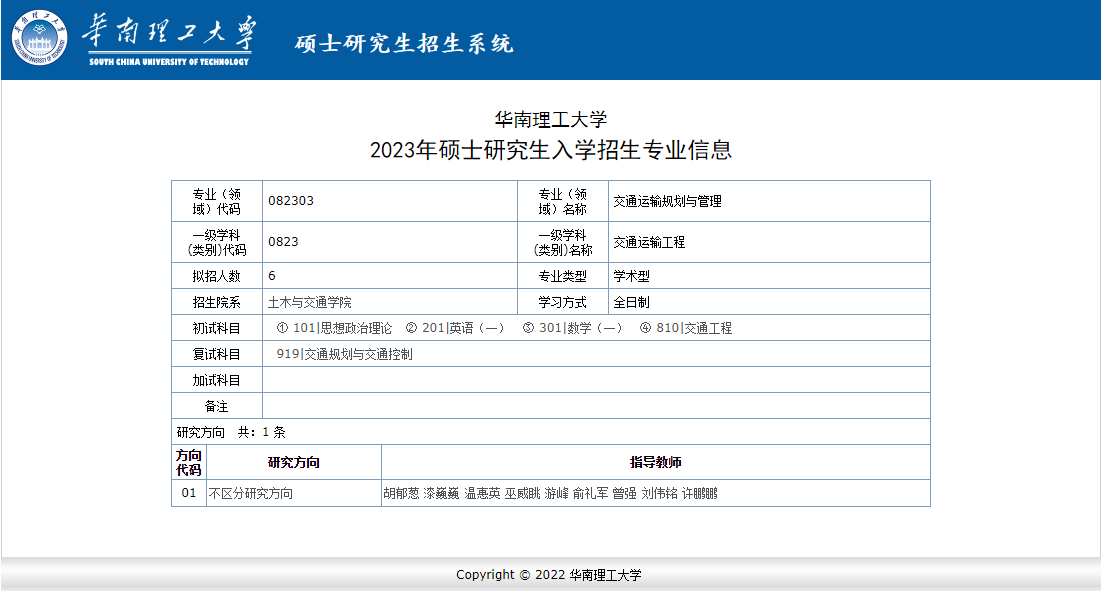The image size is (1101, 591).
Task: Click the 专业（领域）名称 label cell
Action: point(562,201)
